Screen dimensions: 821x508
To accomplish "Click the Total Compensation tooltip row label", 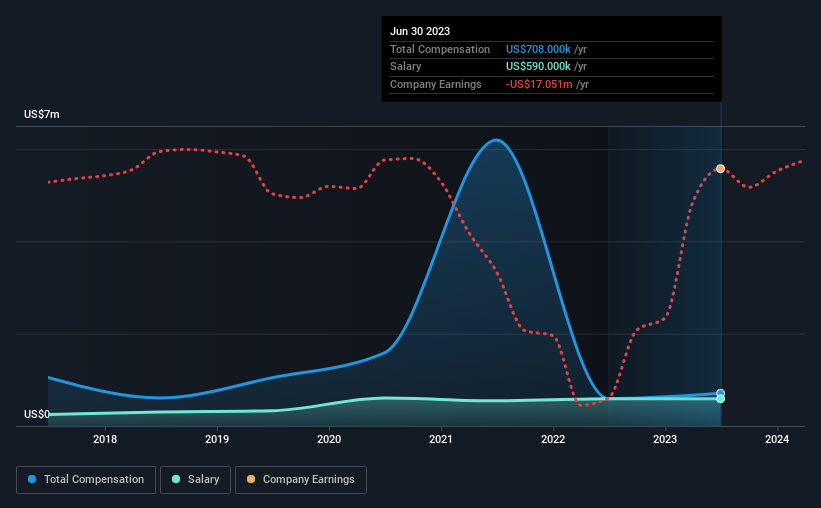I will tap(440, 49).
